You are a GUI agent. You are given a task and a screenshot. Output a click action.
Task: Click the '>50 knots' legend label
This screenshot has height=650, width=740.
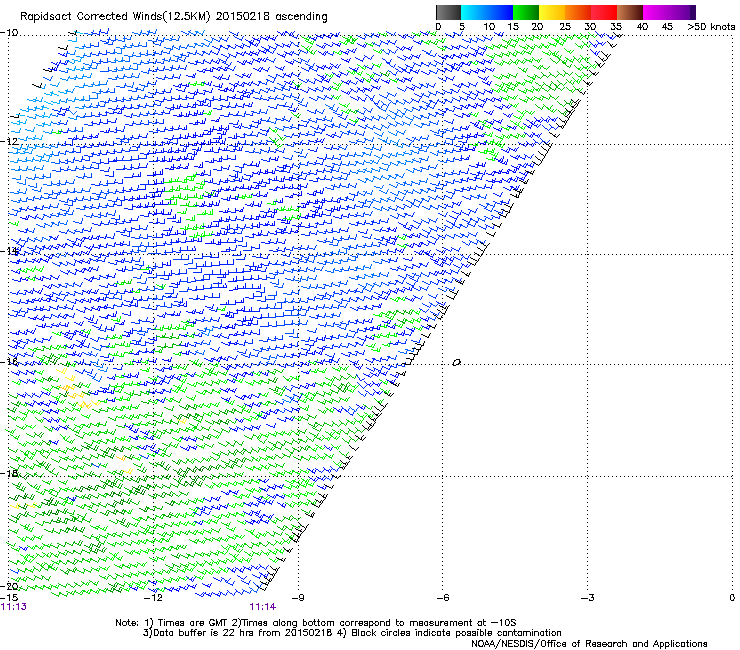[x=711, y=27]
